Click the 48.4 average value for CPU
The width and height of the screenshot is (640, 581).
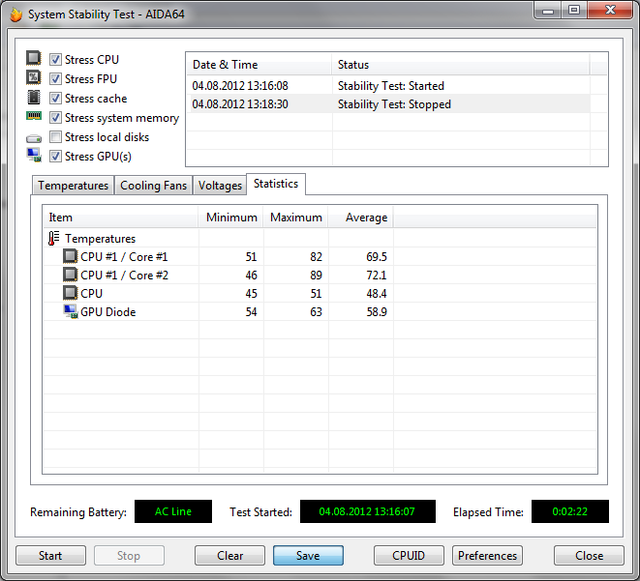[376, 294]
